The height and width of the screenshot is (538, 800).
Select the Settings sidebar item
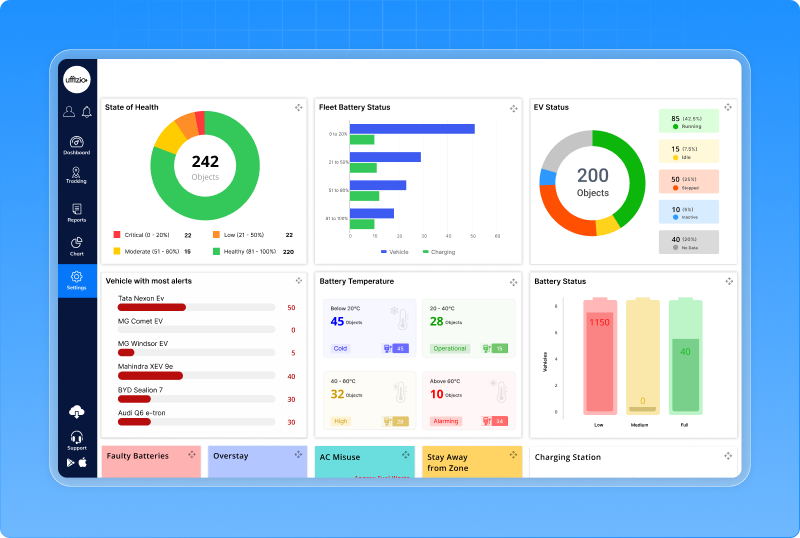tap(77, 280)
